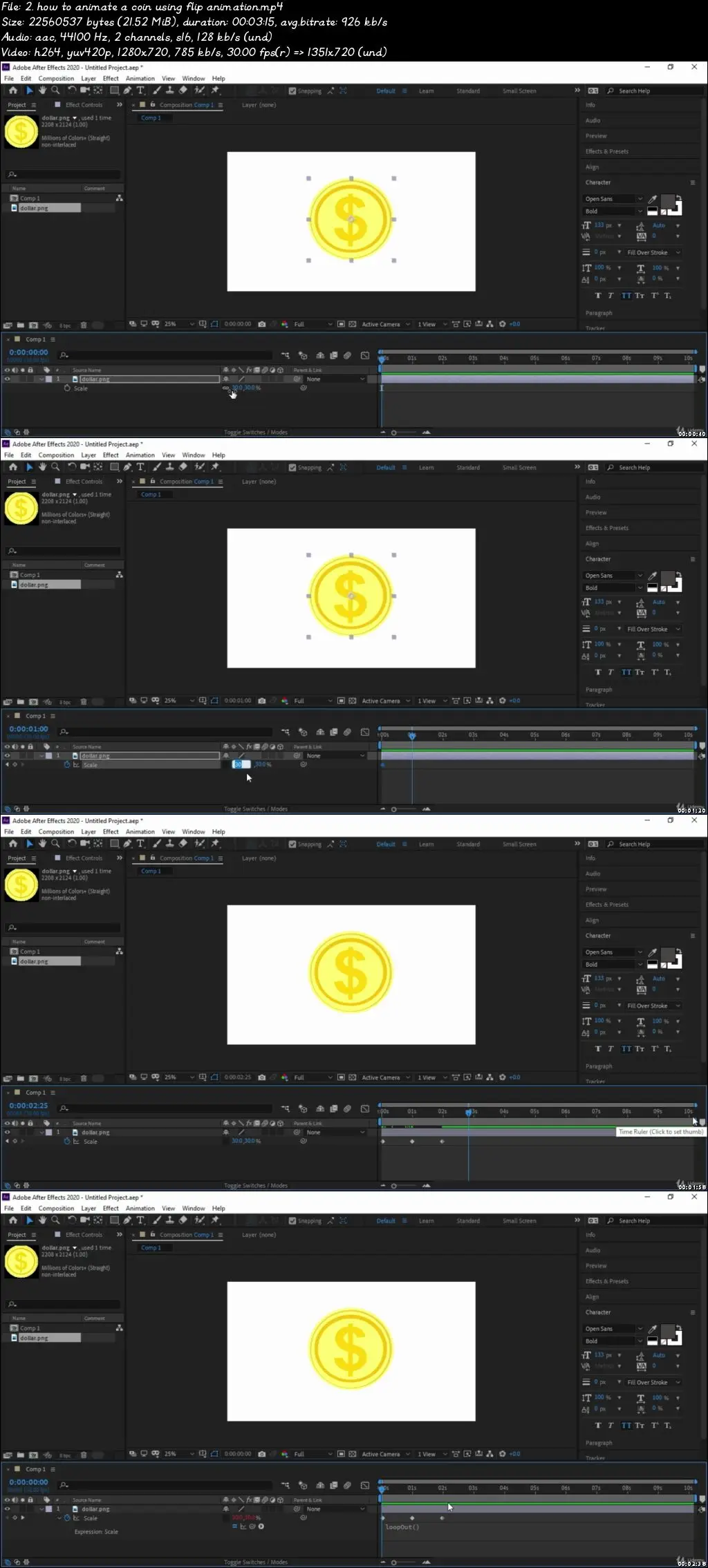The width and height of the screenshot is (708, 1568).
Task: Select Type tool in frame stamped 00:00:40
Action: pos(140,91)
